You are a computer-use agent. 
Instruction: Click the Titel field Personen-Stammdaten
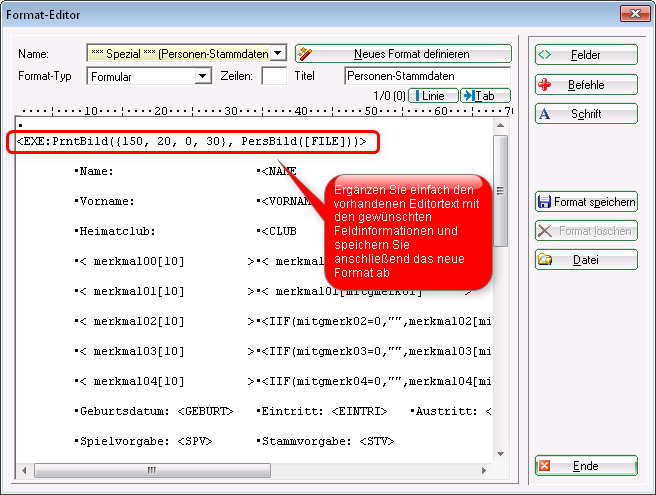coord(428,76)
